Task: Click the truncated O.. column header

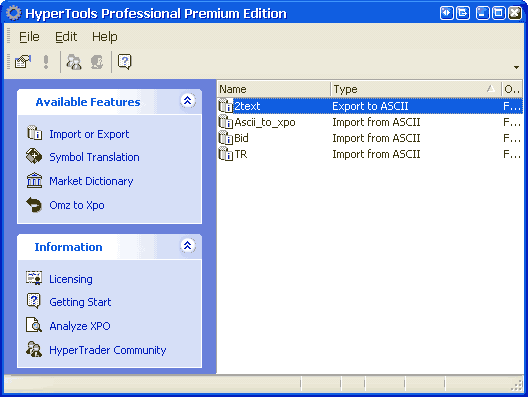Action: (x=512, y=89)
